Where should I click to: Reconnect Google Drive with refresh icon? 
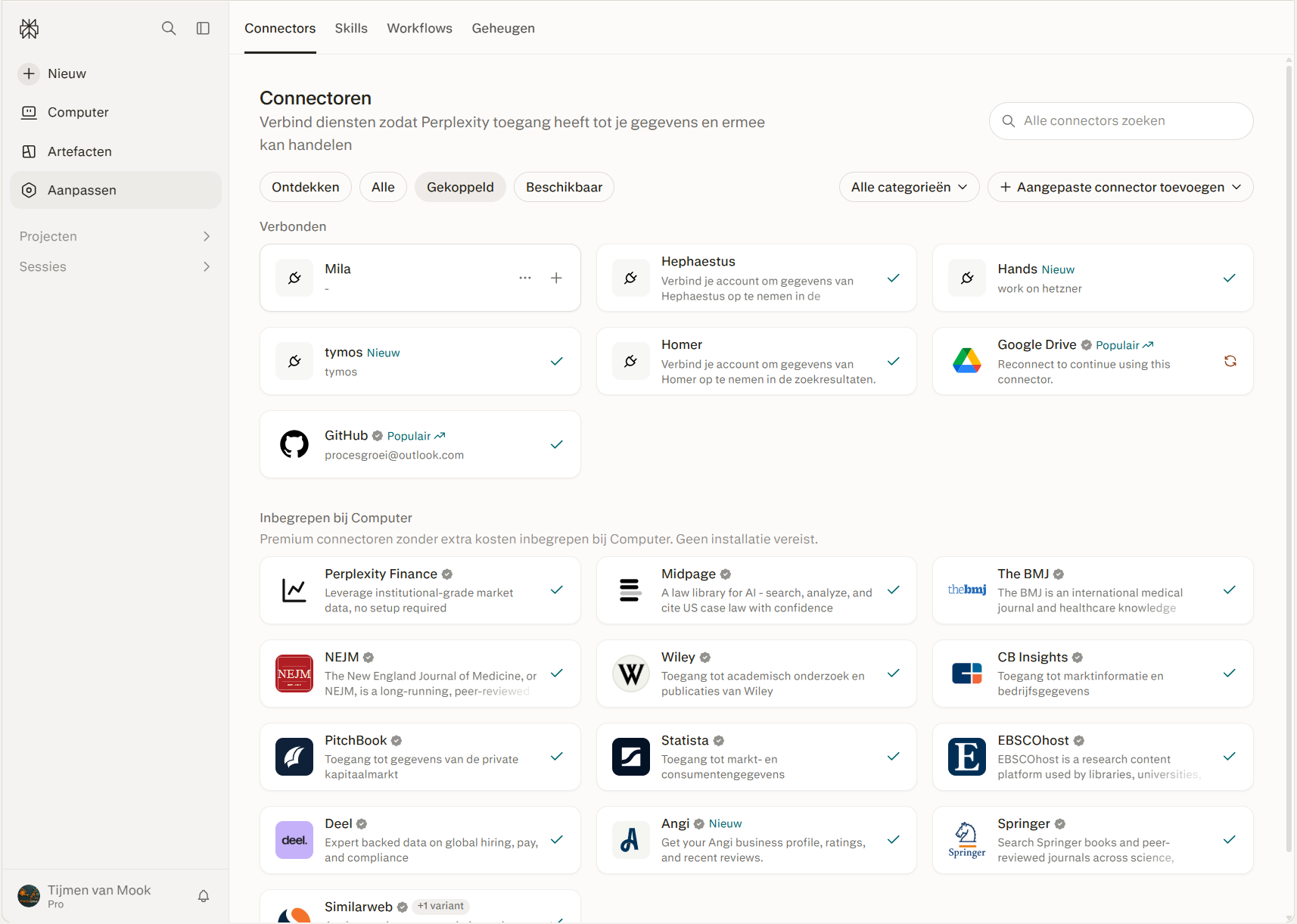pyautogui.click(x=1230, y=361)
